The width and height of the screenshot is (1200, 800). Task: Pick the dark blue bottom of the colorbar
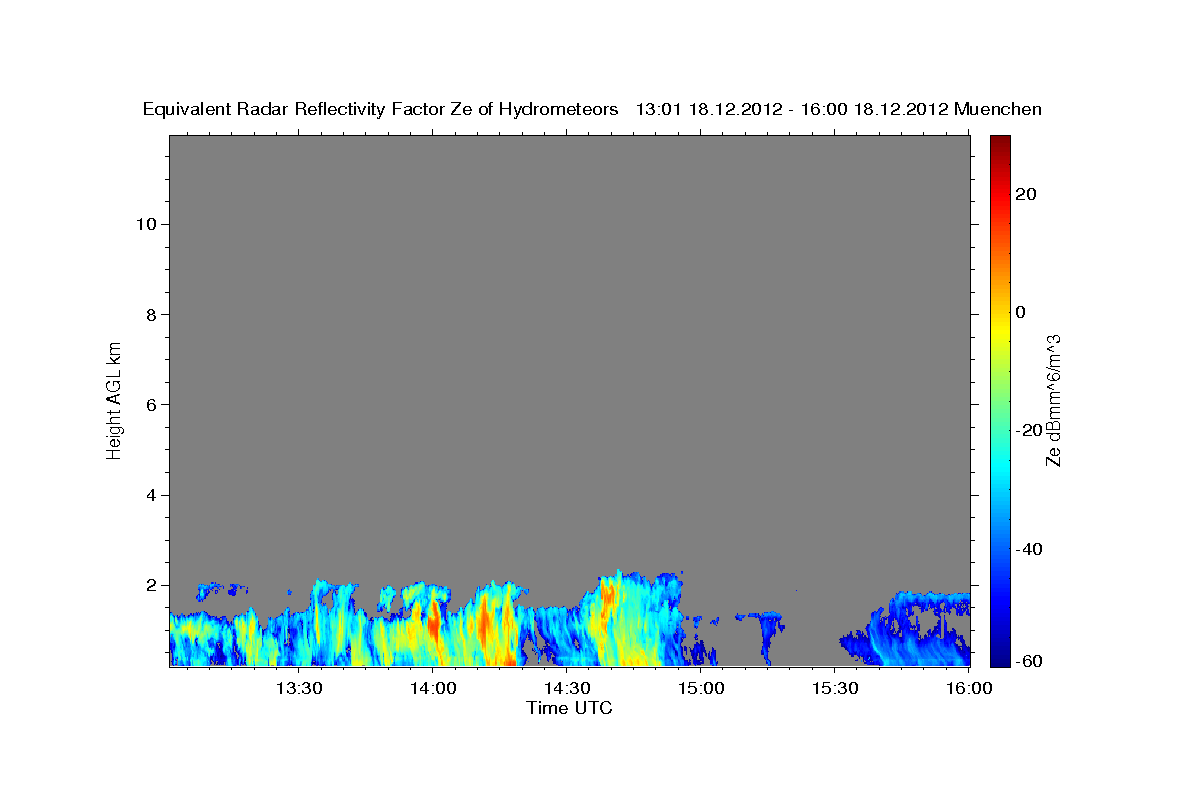pyautogui.click(x=1000, y=658)
